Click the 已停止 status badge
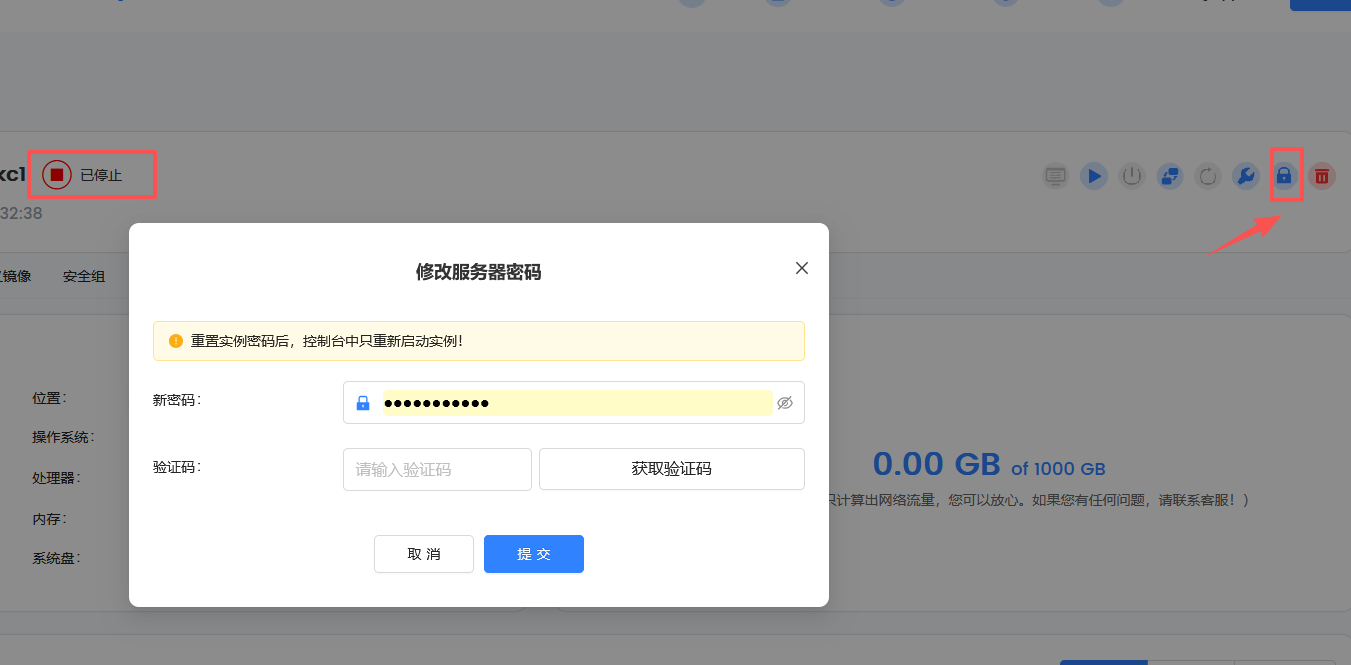This screenshot has height=665, width=1351. [90, 173]
